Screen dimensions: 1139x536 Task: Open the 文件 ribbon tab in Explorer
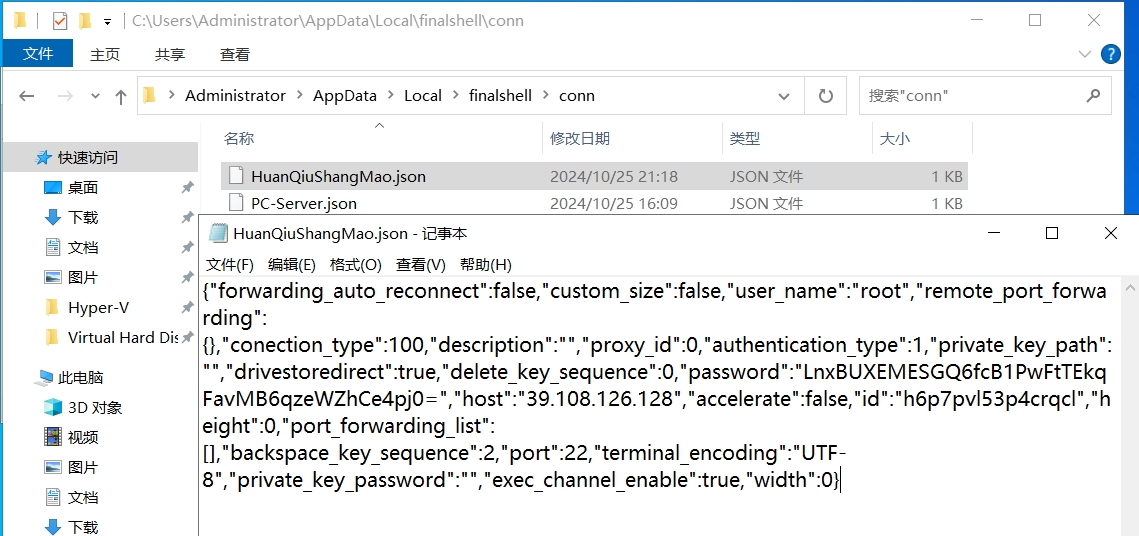coord(38,54)
